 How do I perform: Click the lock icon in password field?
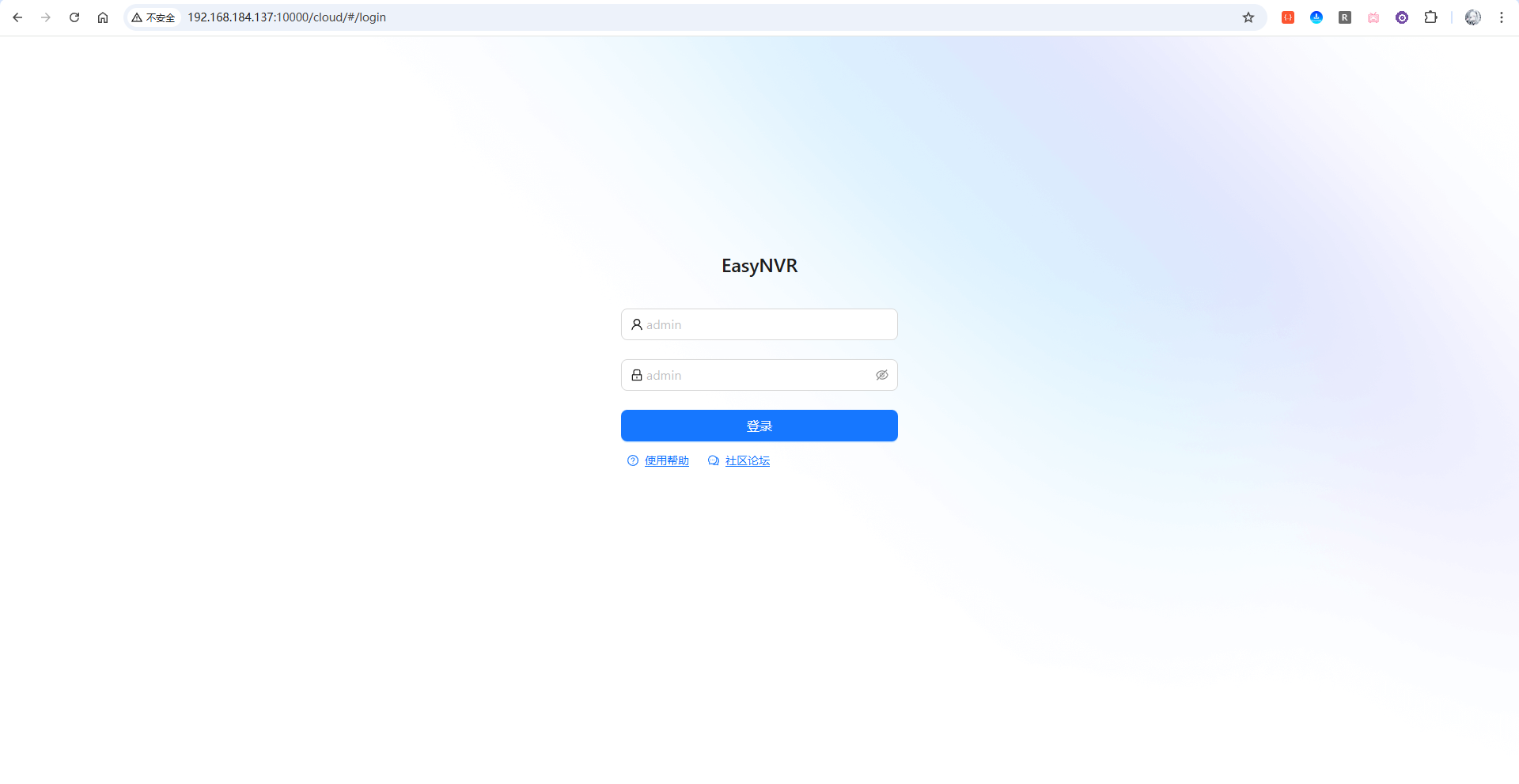click(637, 375)
